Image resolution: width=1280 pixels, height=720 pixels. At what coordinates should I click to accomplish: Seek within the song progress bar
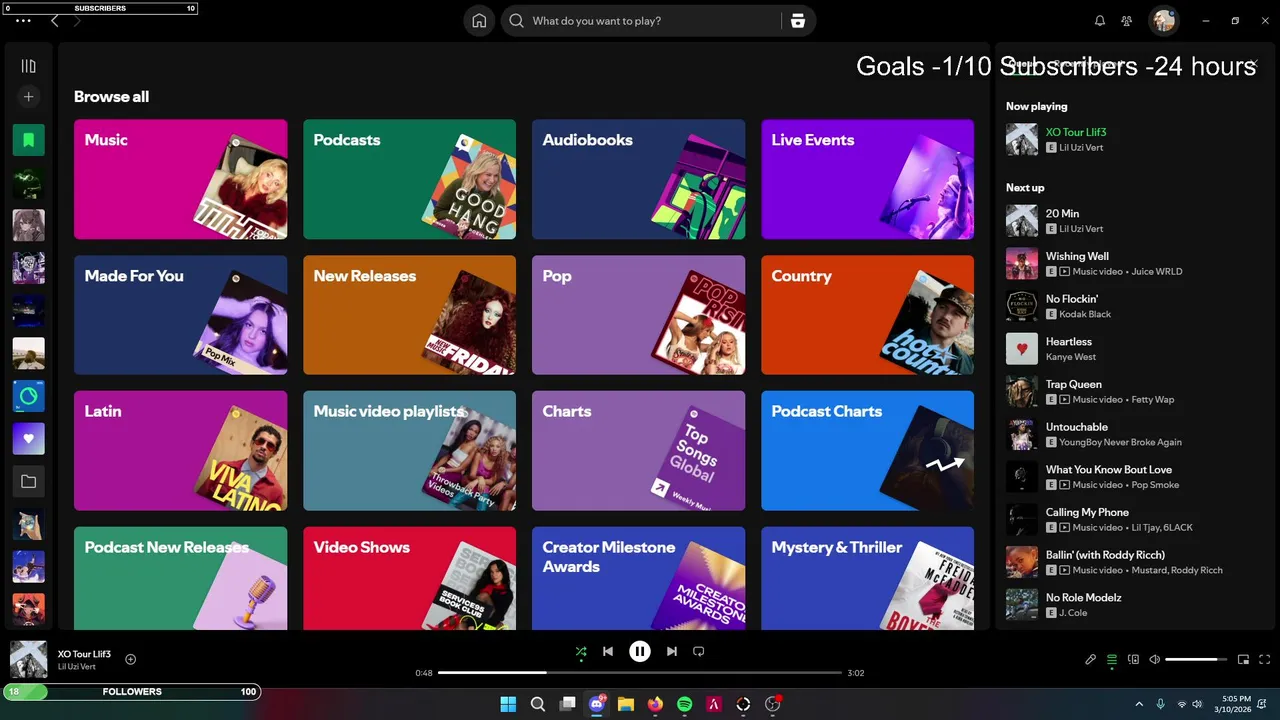click(x=640, y=673)
